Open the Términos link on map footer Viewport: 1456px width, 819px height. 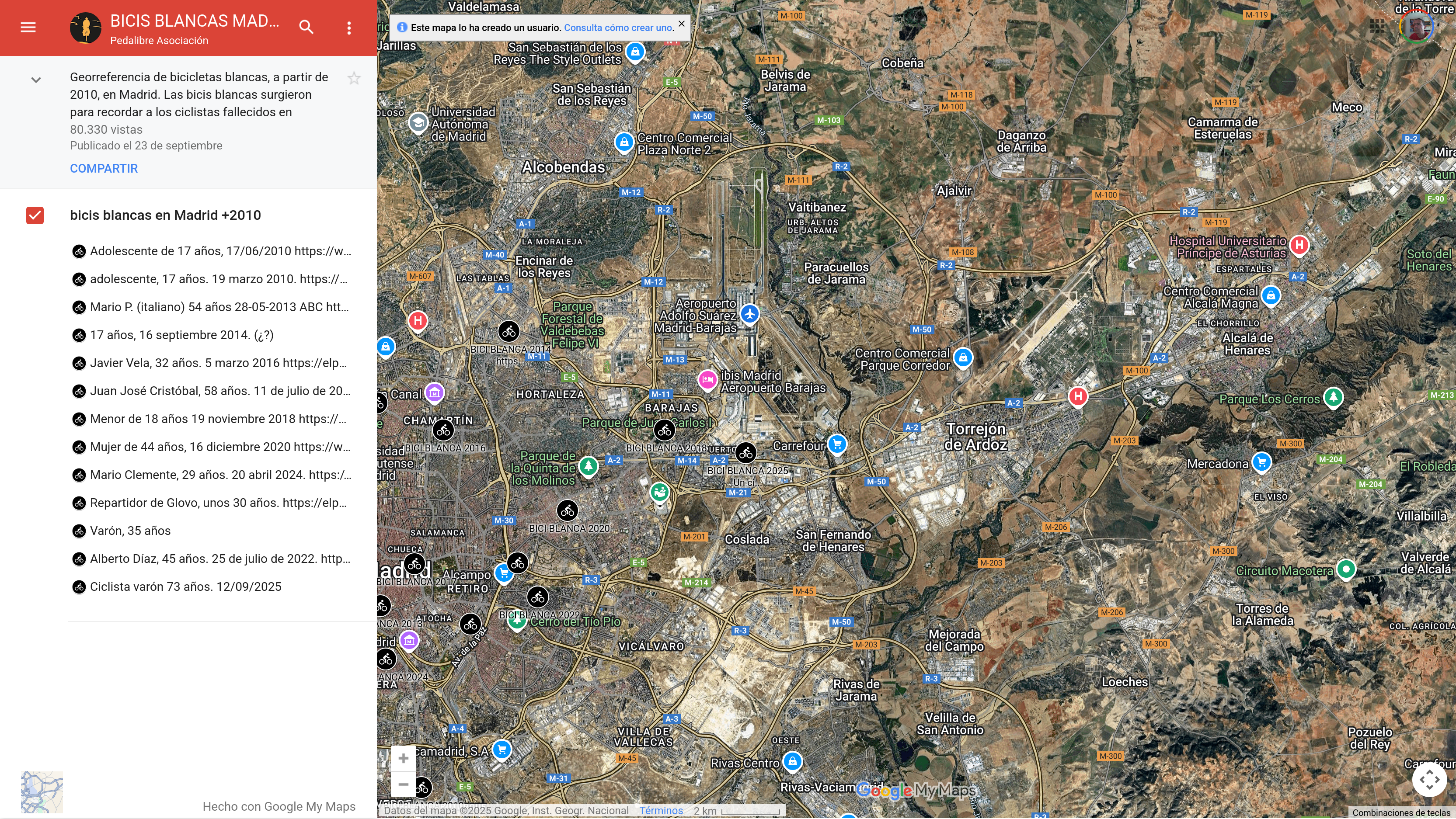(661, 811)
